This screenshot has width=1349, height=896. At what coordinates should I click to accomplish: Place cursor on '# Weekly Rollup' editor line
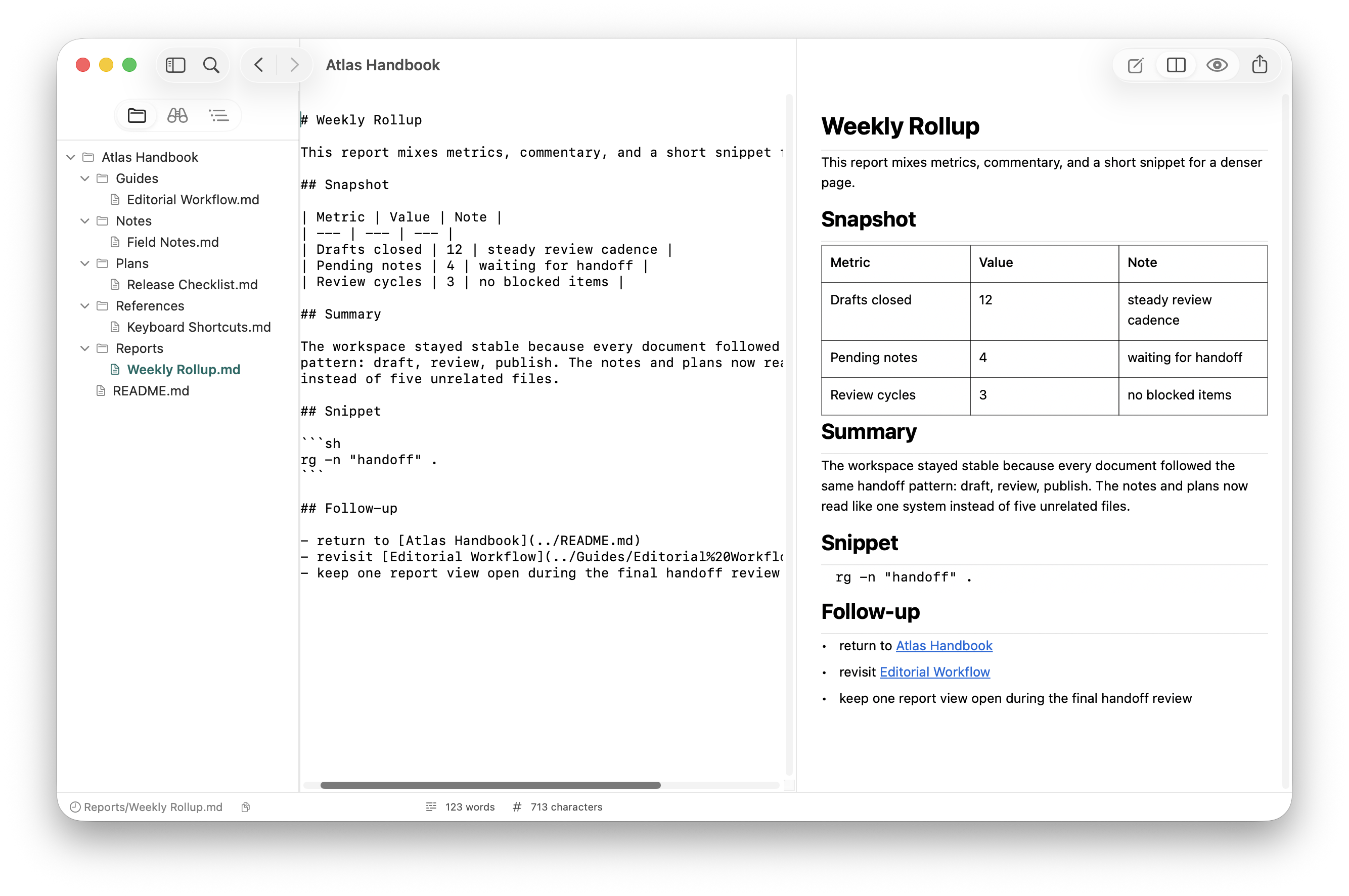(362, 120)
